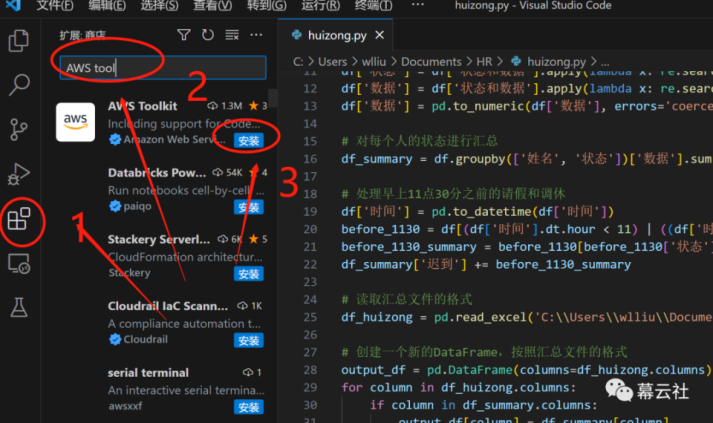Click the filter extensions funnel icon
The width and height of the screenshot is (713, 423).
pyautogui.click(x=184, y=35)
